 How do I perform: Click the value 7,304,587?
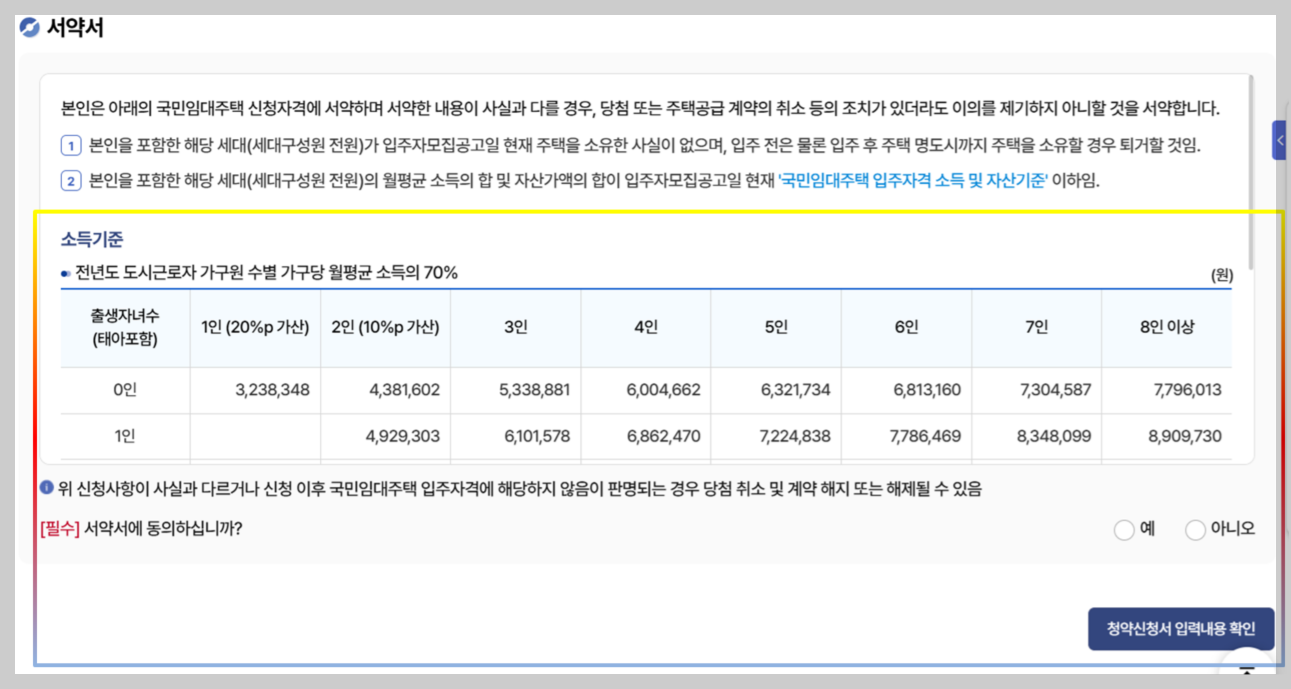pyautogui.click(x=1056, y=390)
